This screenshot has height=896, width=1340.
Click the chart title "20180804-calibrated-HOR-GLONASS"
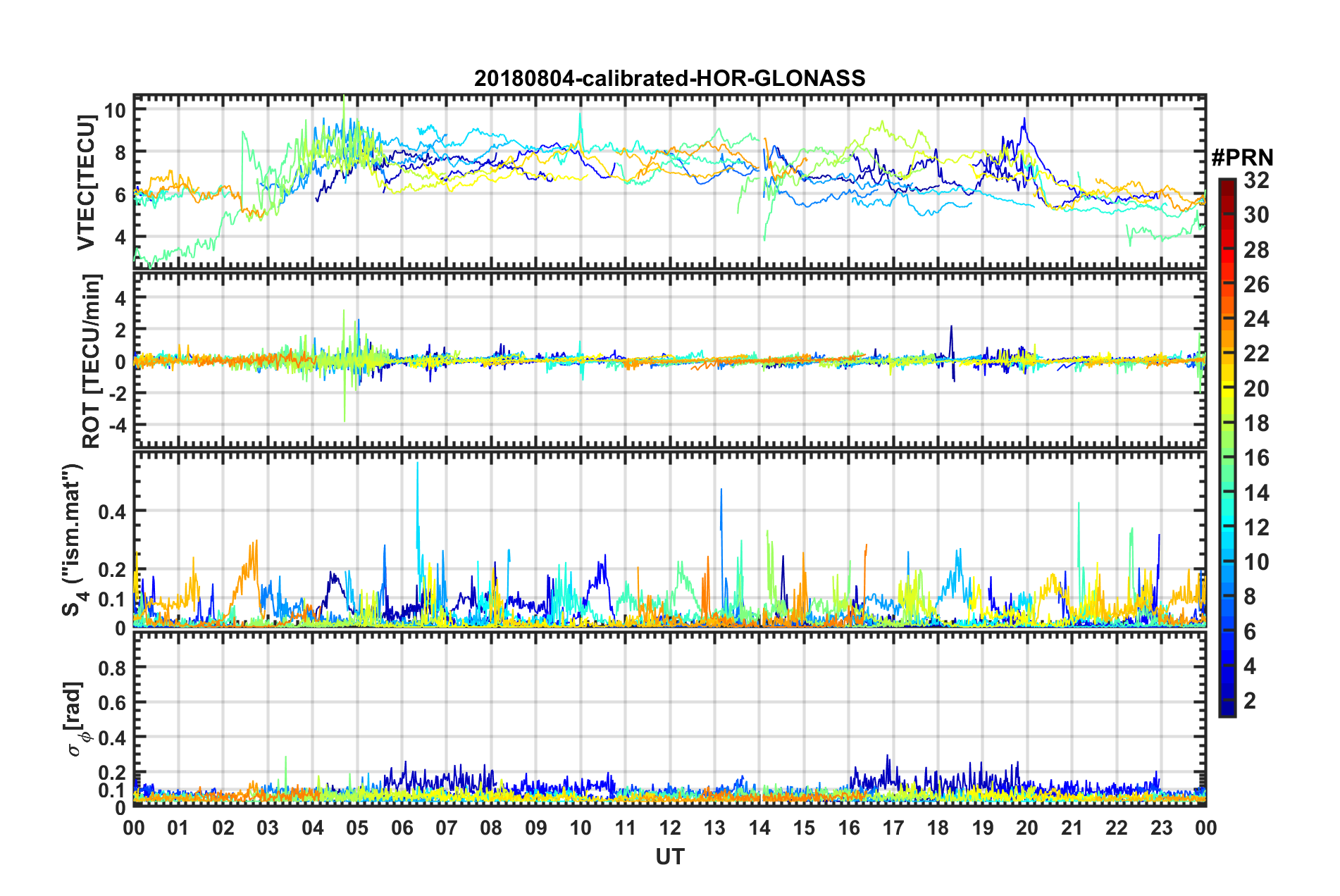point(669,78)
